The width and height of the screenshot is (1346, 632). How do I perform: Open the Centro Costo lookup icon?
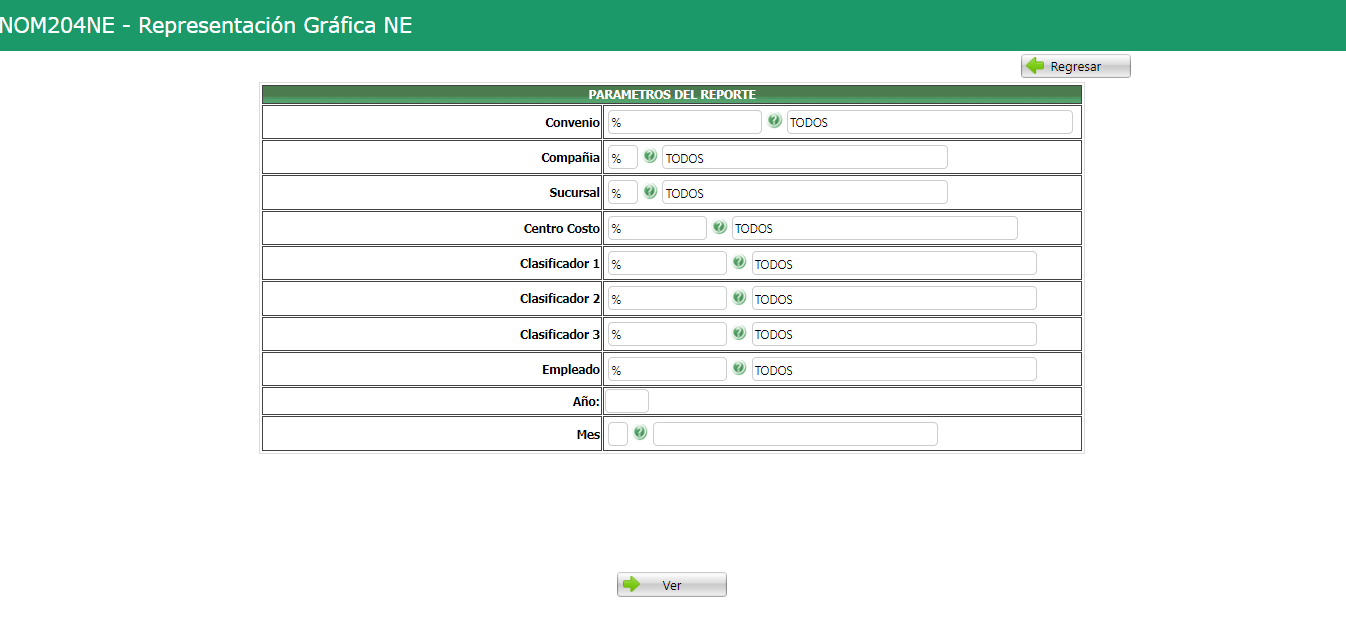tap(719, 227)
